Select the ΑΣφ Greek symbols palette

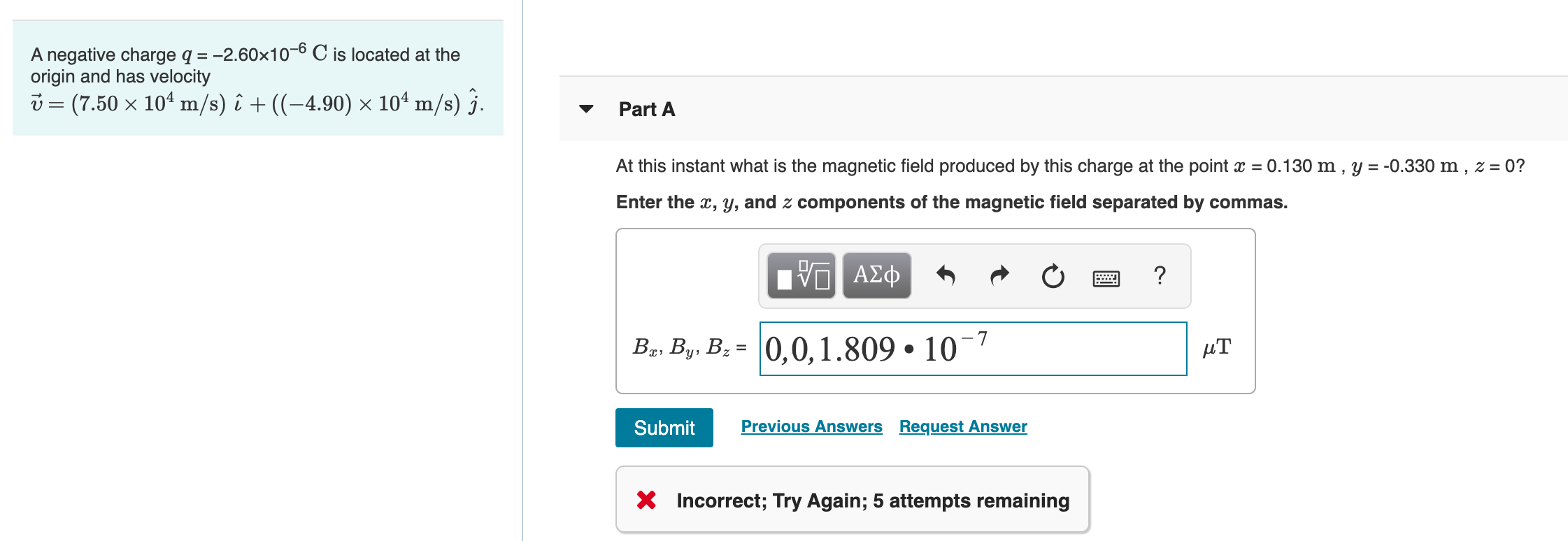point(876,275)
